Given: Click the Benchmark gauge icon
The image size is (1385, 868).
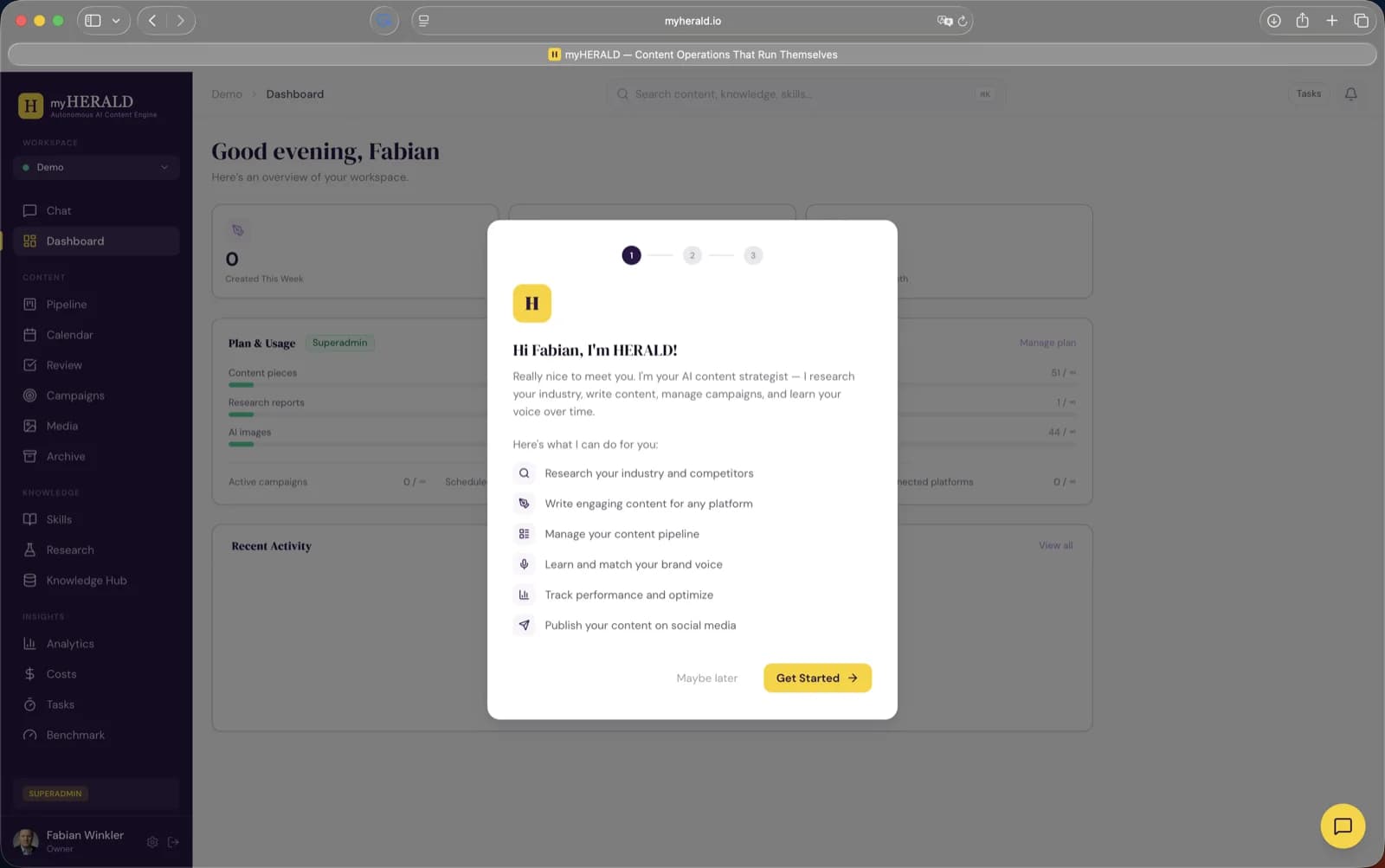Looking at the screenshot, I should pos(30,735).
